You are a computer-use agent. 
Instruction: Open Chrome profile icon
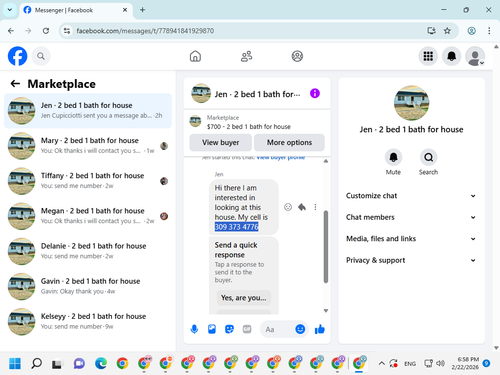click(471, 31)
